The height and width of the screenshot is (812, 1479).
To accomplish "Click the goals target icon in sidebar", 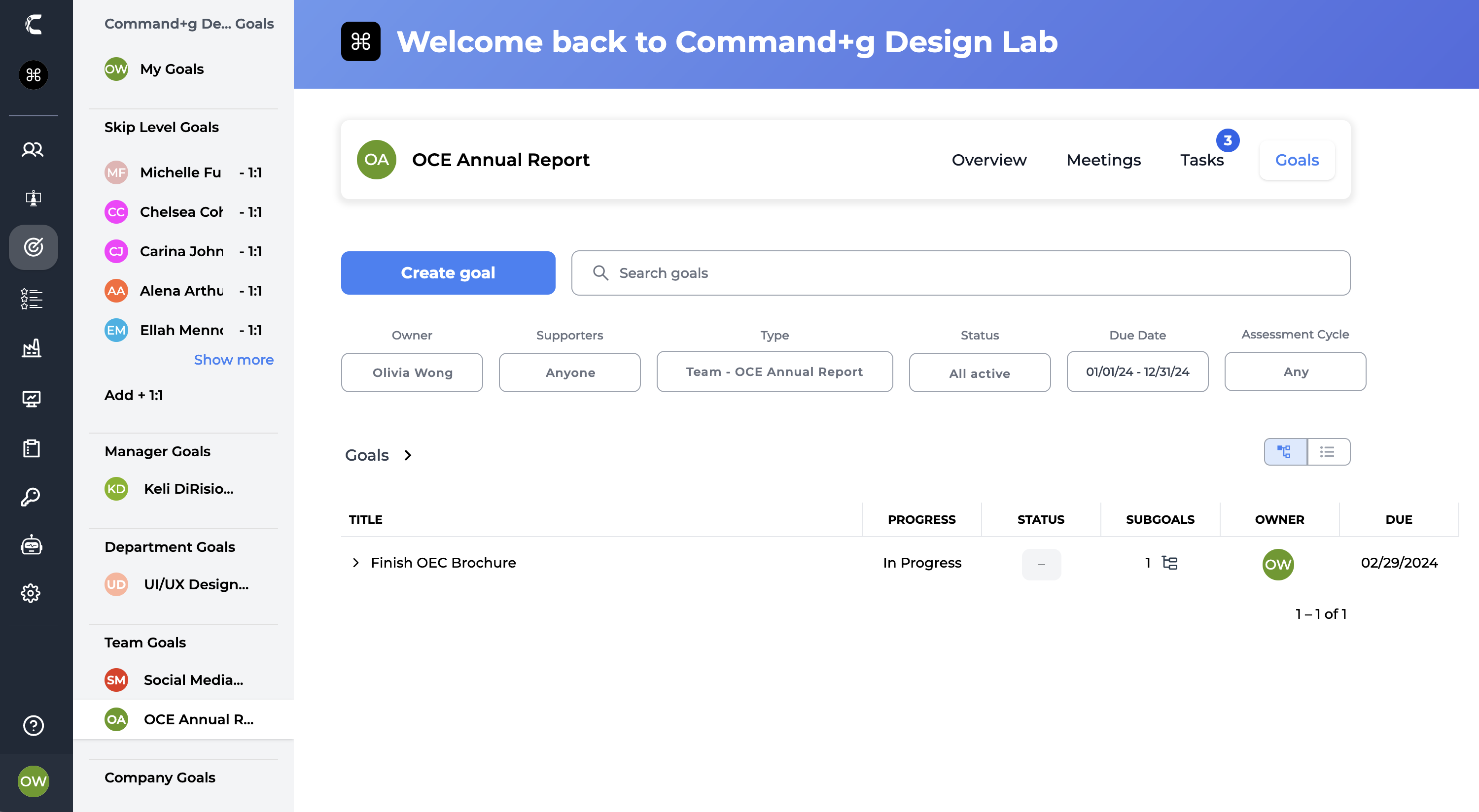I will [x=33, y=247].
